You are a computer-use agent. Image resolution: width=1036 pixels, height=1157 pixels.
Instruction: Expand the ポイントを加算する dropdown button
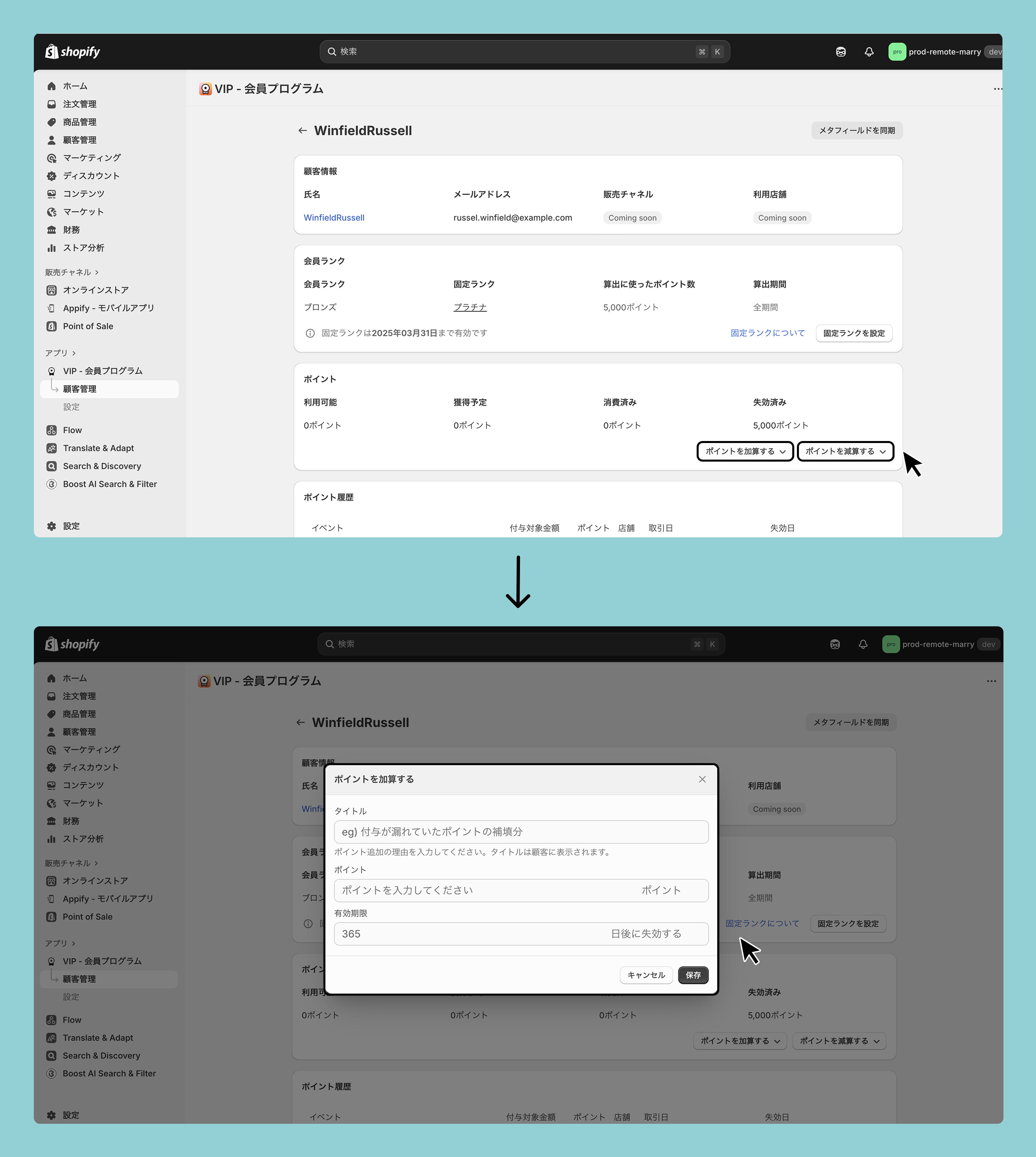click(x=744, y=451)
